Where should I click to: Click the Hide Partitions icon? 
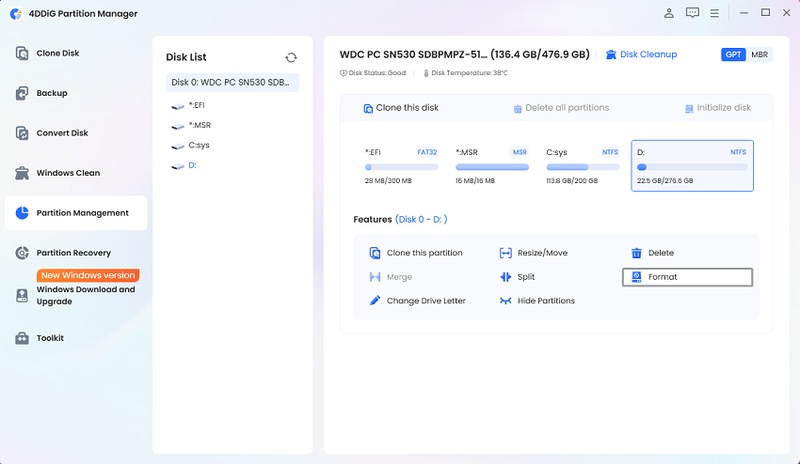coord(505,301)
